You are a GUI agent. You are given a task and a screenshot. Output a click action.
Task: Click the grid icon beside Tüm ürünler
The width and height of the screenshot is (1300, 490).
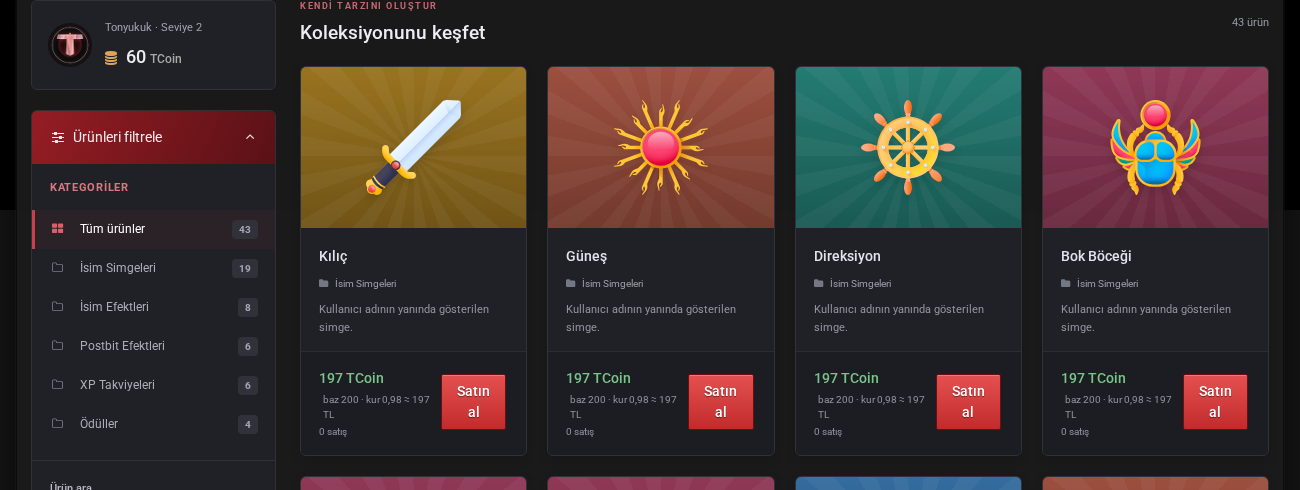point(58,229)
